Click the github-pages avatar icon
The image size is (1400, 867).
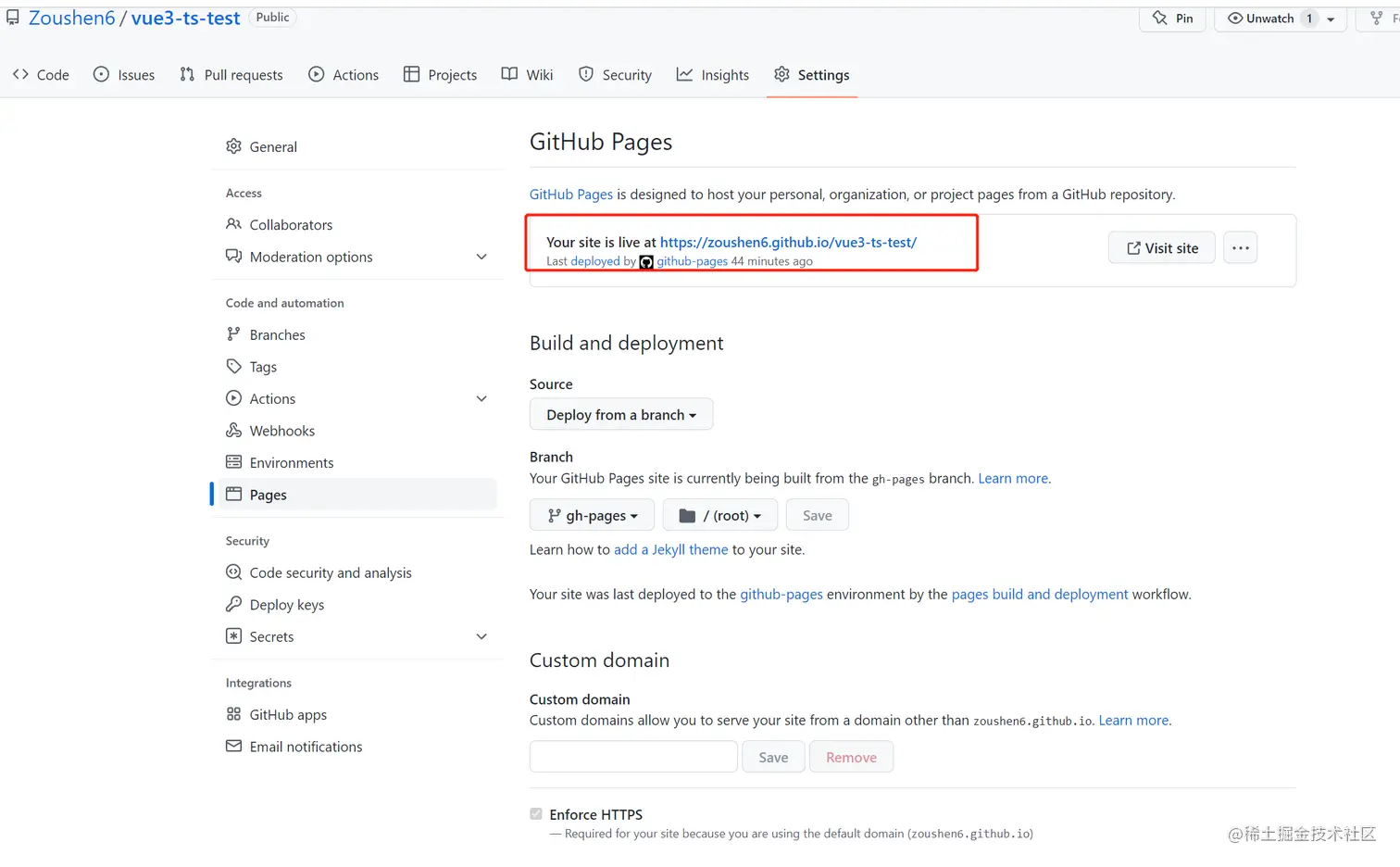point(646,262)
